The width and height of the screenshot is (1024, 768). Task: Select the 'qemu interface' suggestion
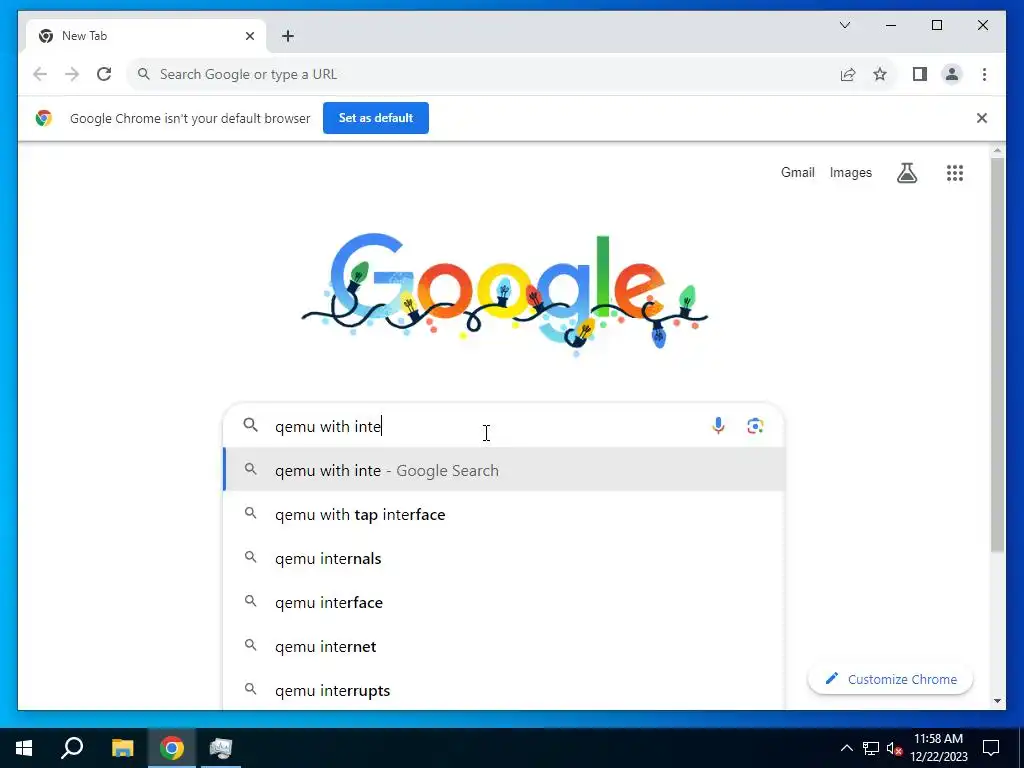point(504,602)
